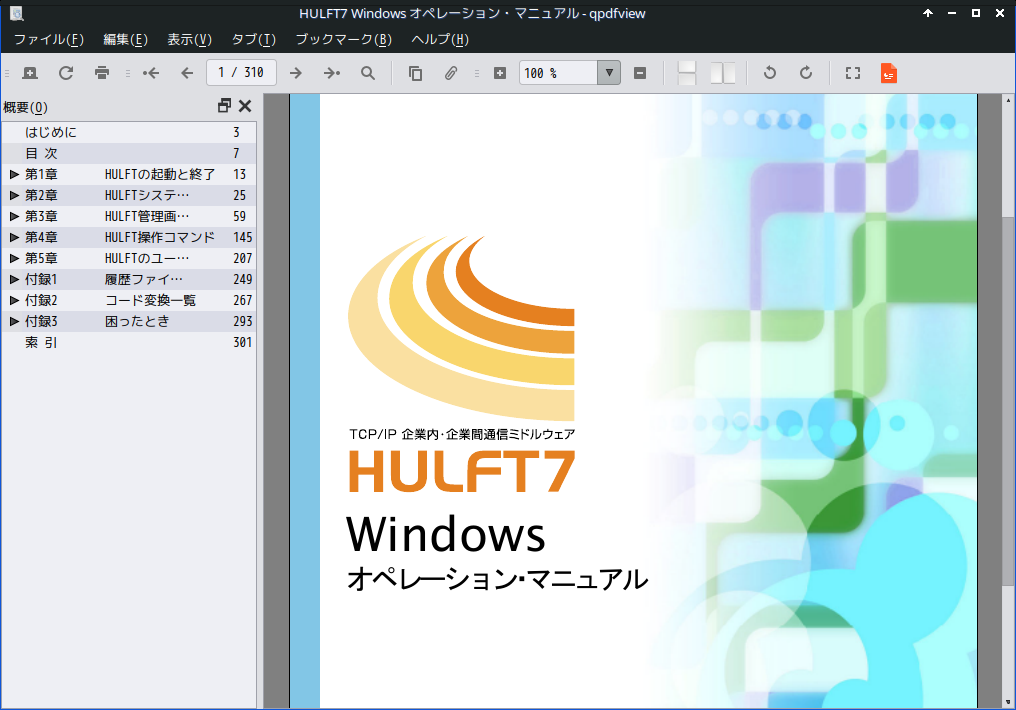Screen dimensions: 1016x710
Task: Click the copy to clipboard icon
Action: click(x=415, y=73)
